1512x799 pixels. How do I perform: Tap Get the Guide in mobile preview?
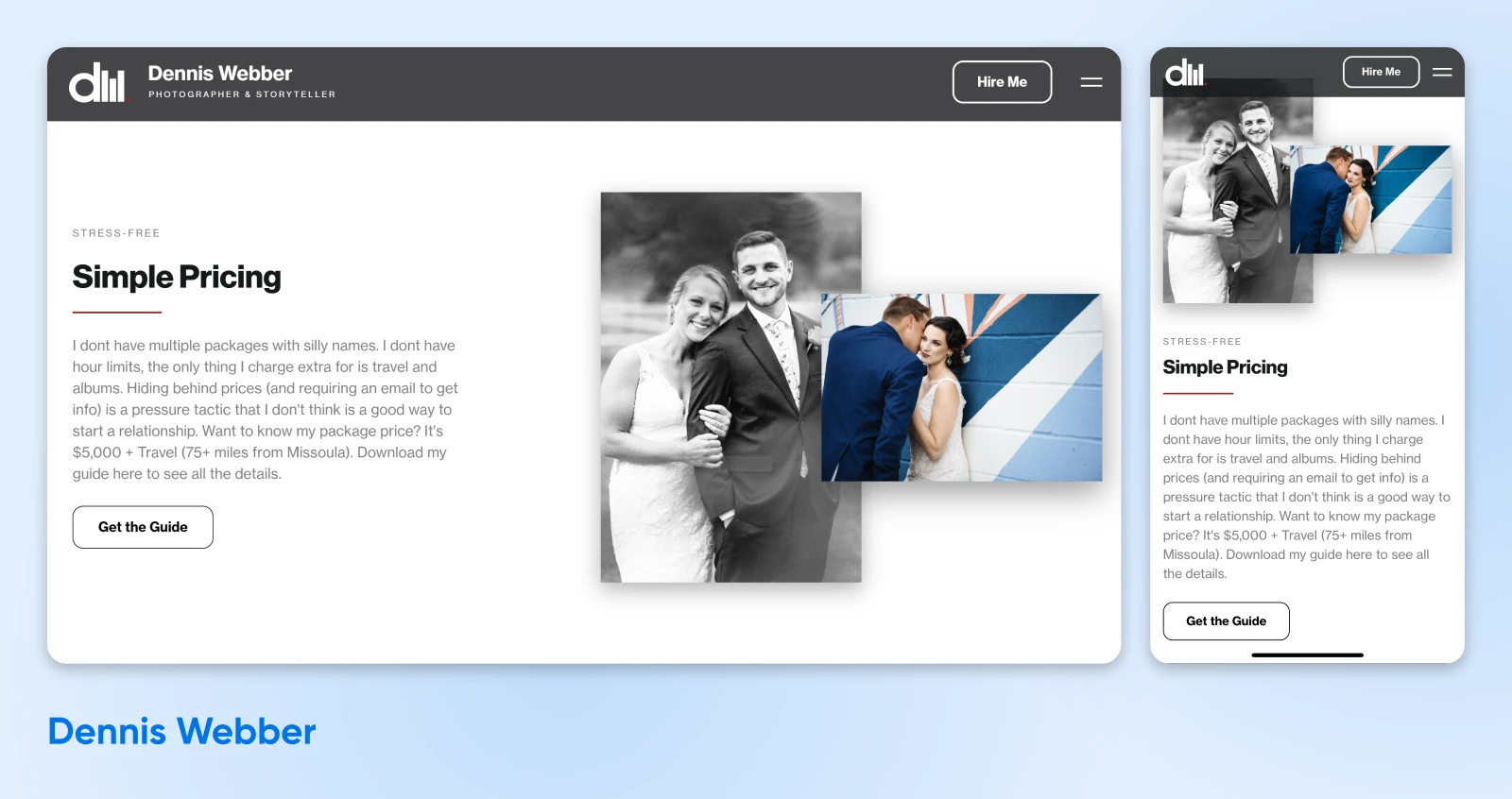click(x=1226, y=621)
